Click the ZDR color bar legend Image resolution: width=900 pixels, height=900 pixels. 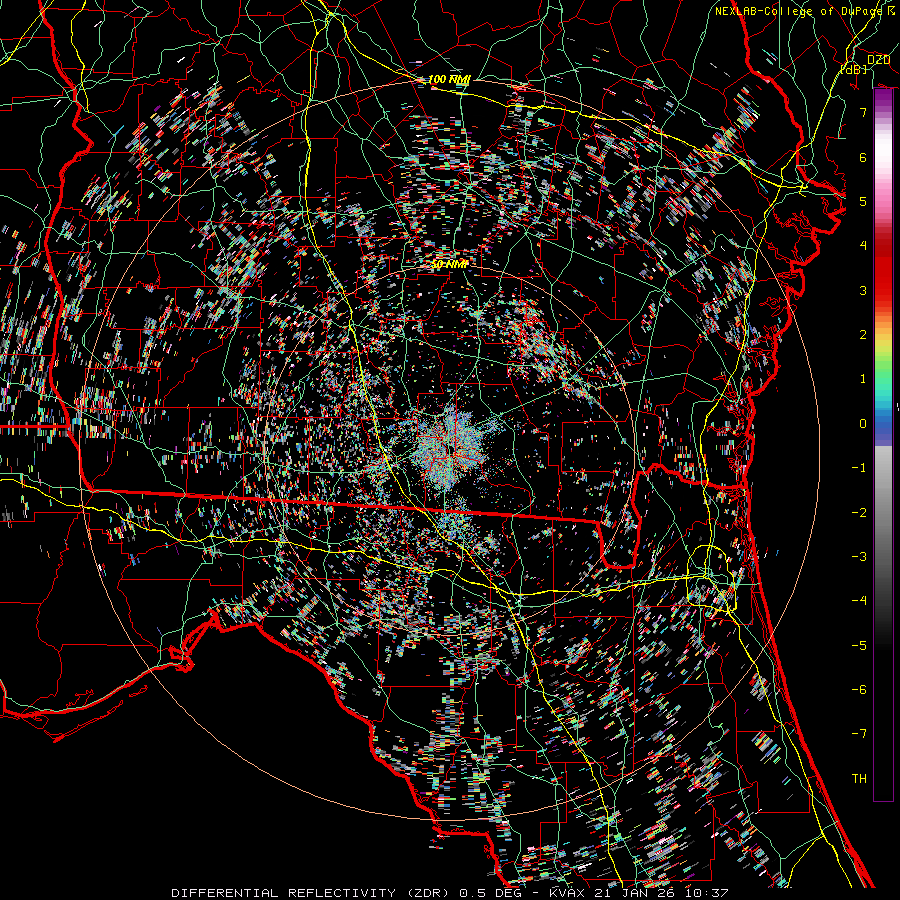click(883, 445)
